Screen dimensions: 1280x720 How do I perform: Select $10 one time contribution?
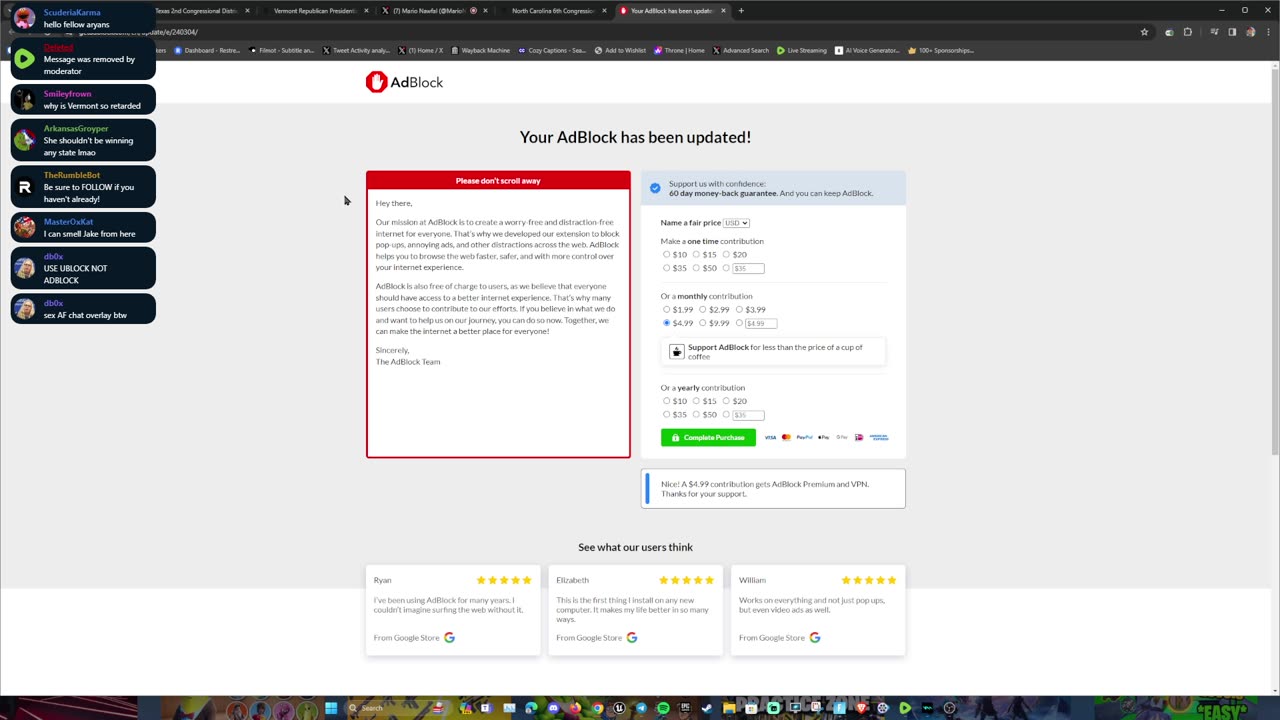[667, 254]
